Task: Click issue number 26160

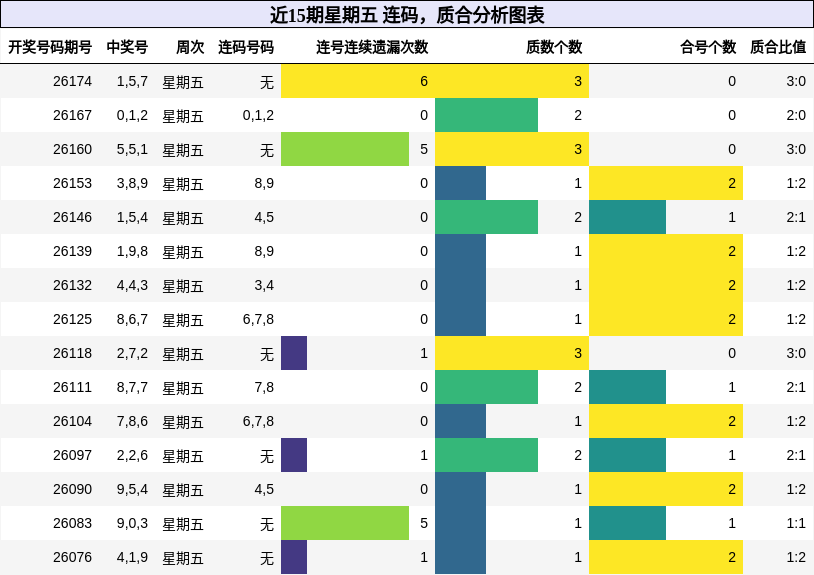Action: (72, 149)
